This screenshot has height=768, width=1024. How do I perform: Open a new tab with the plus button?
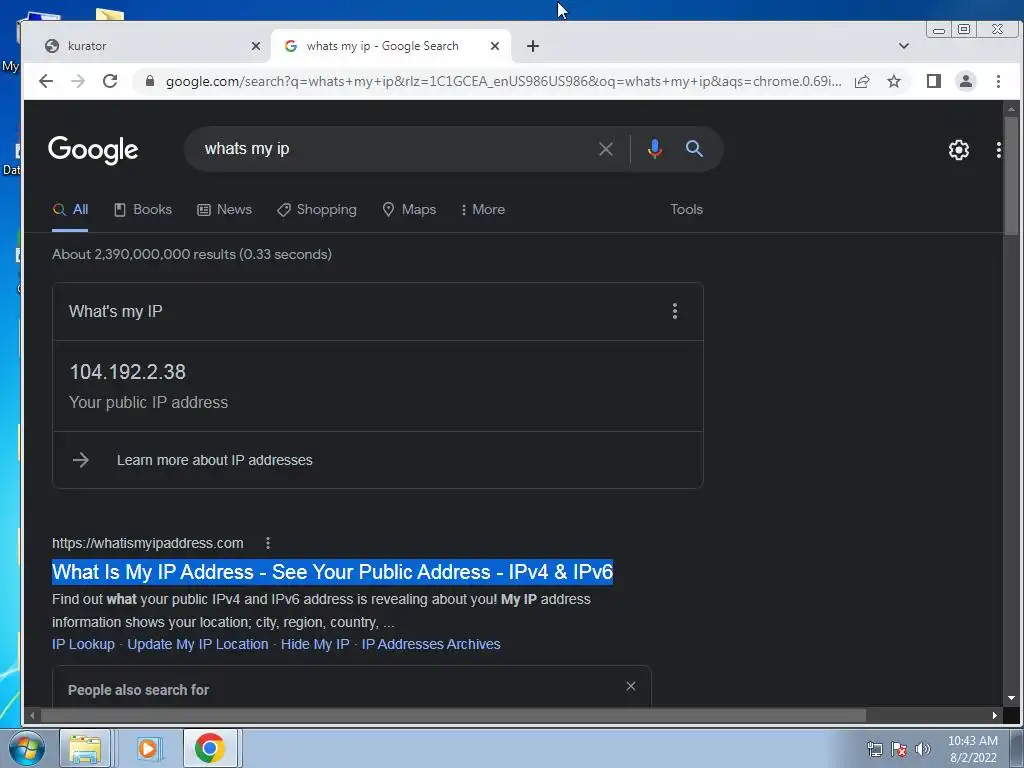533,46
